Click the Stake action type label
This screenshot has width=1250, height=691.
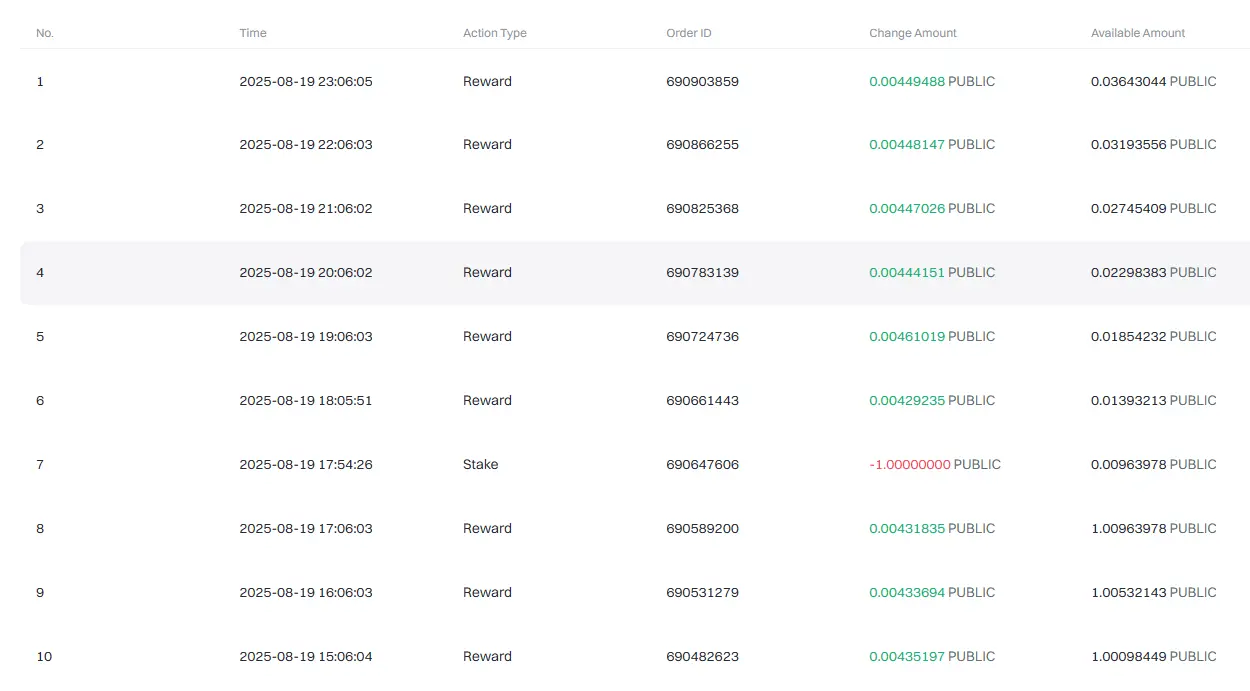point(480,464)
